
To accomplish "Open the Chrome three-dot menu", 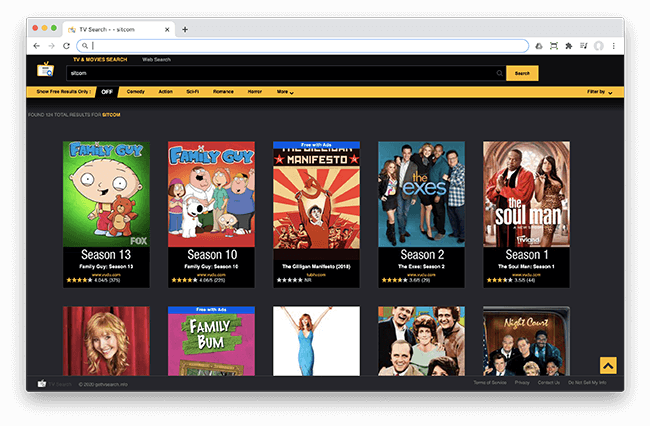I will click(613, 46).
